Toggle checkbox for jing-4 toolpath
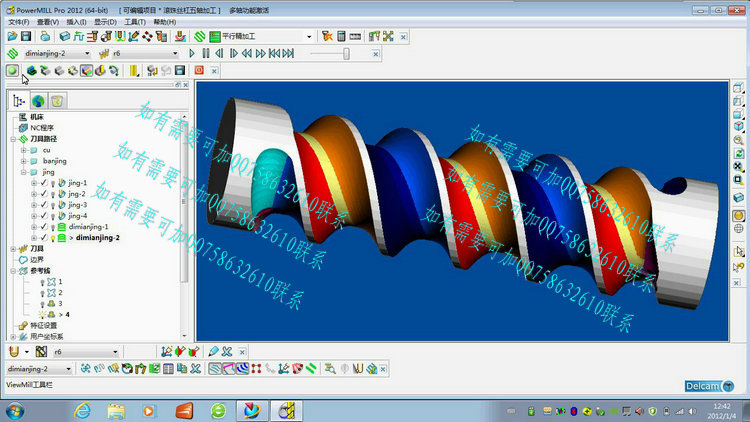This screenshot has width=750, height=422. [44, 216]
